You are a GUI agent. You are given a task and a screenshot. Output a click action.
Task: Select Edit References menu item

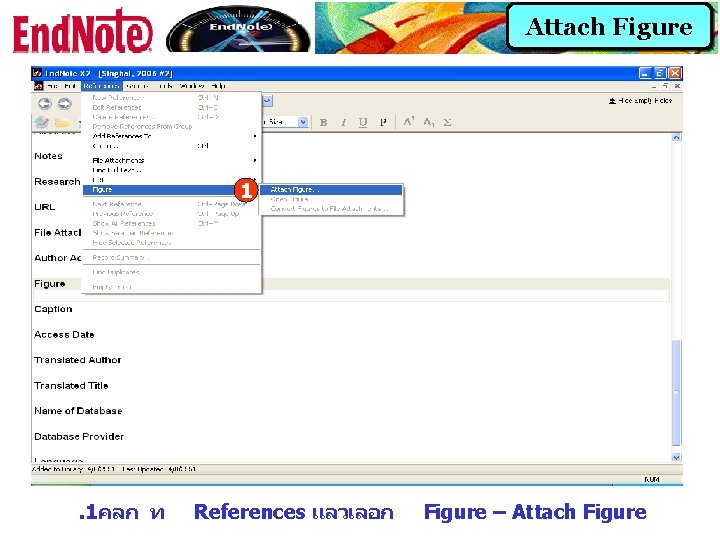172,107
